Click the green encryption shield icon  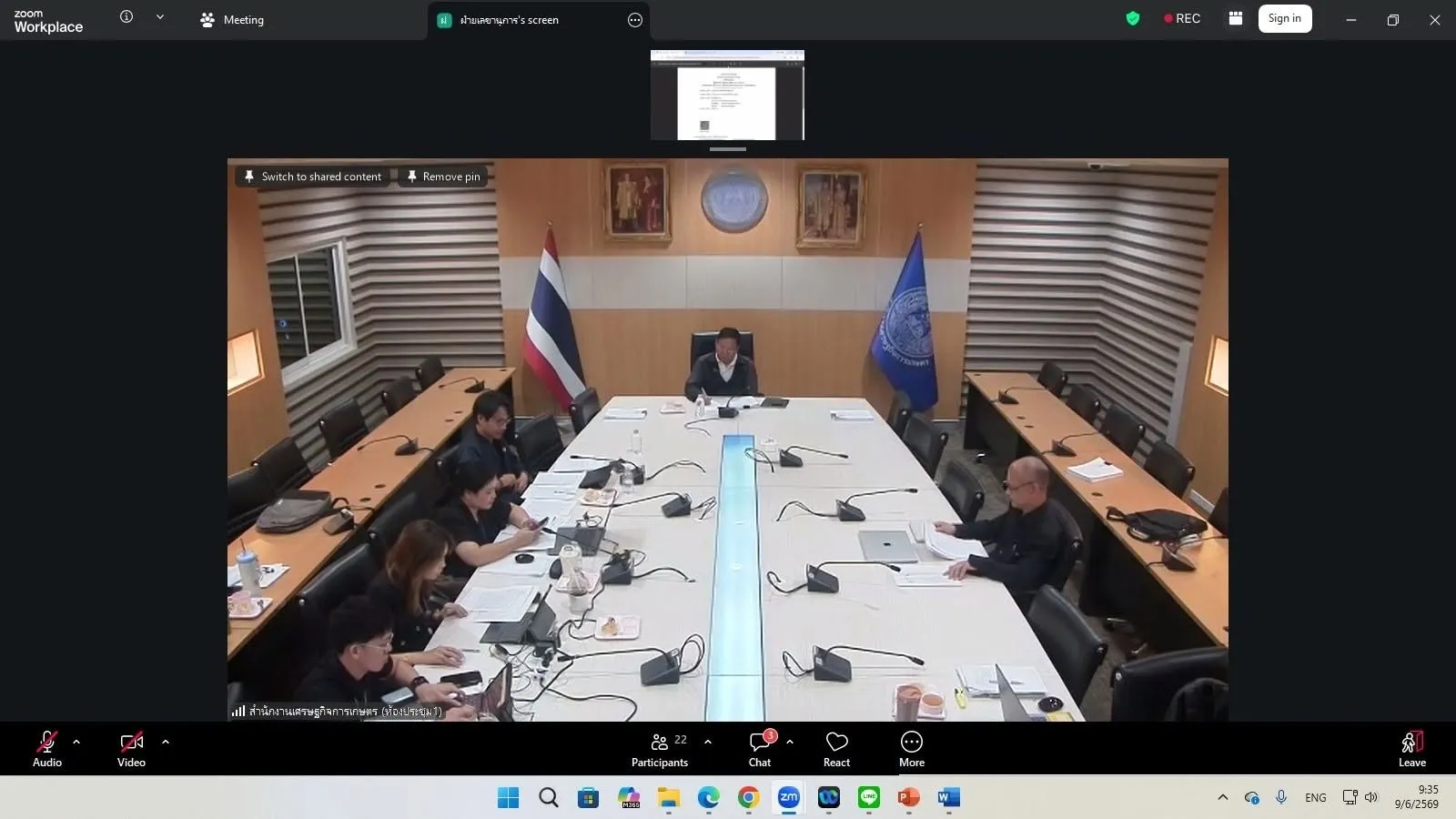pos(1133,18)
